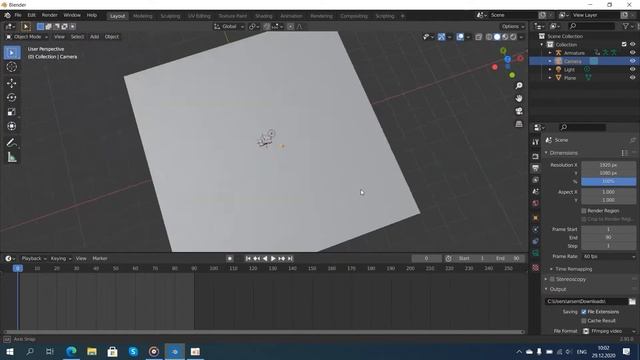Select the Select Box tool
Viewport: 640px width, 360px height.
click(x=12, y=53)
